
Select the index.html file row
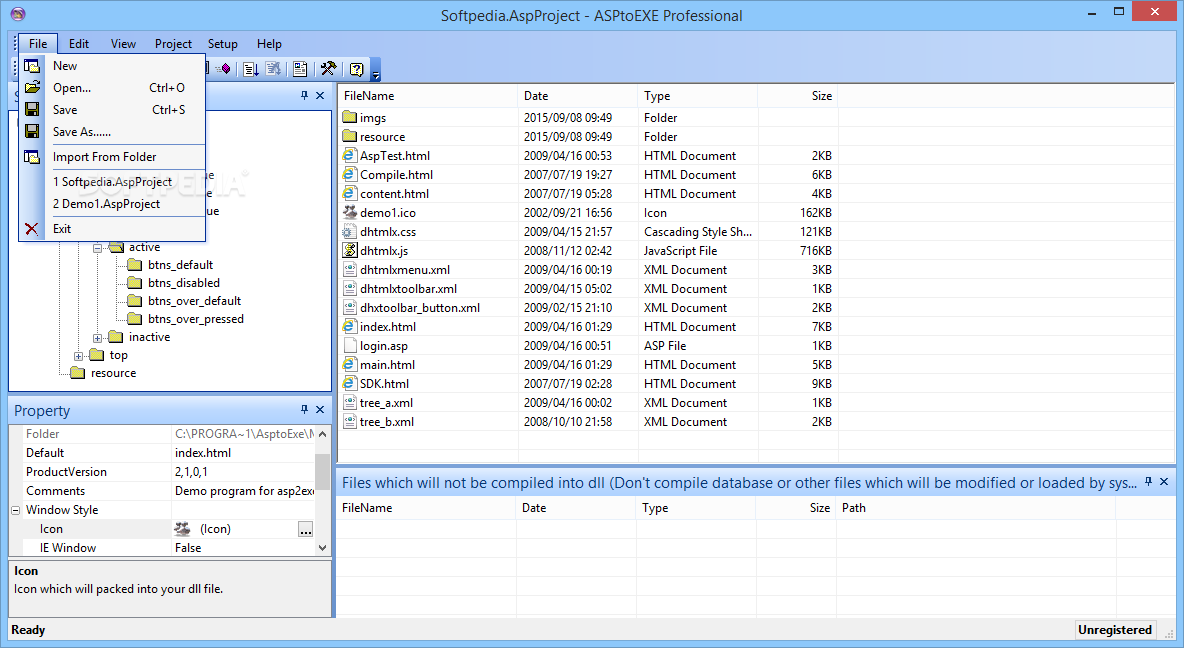[x=588, y=326]
